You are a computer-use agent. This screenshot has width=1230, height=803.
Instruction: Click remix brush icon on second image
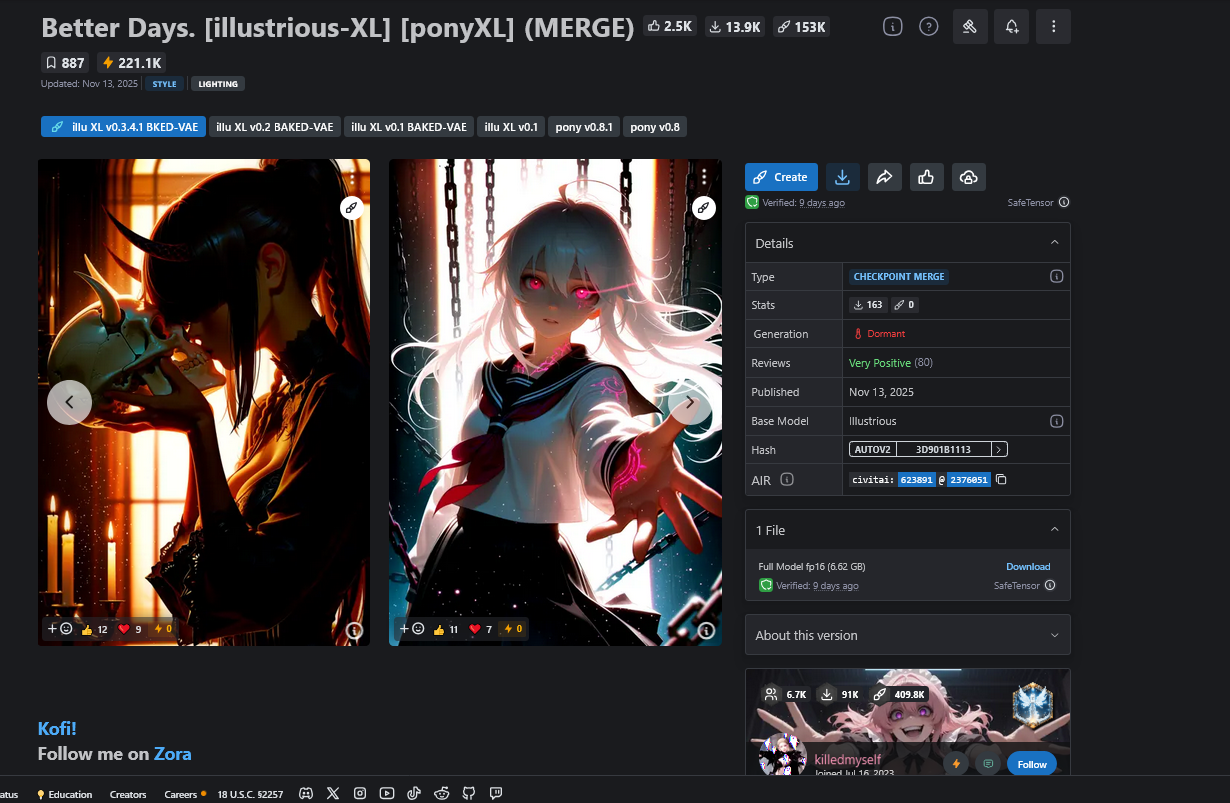pos(704,208)
